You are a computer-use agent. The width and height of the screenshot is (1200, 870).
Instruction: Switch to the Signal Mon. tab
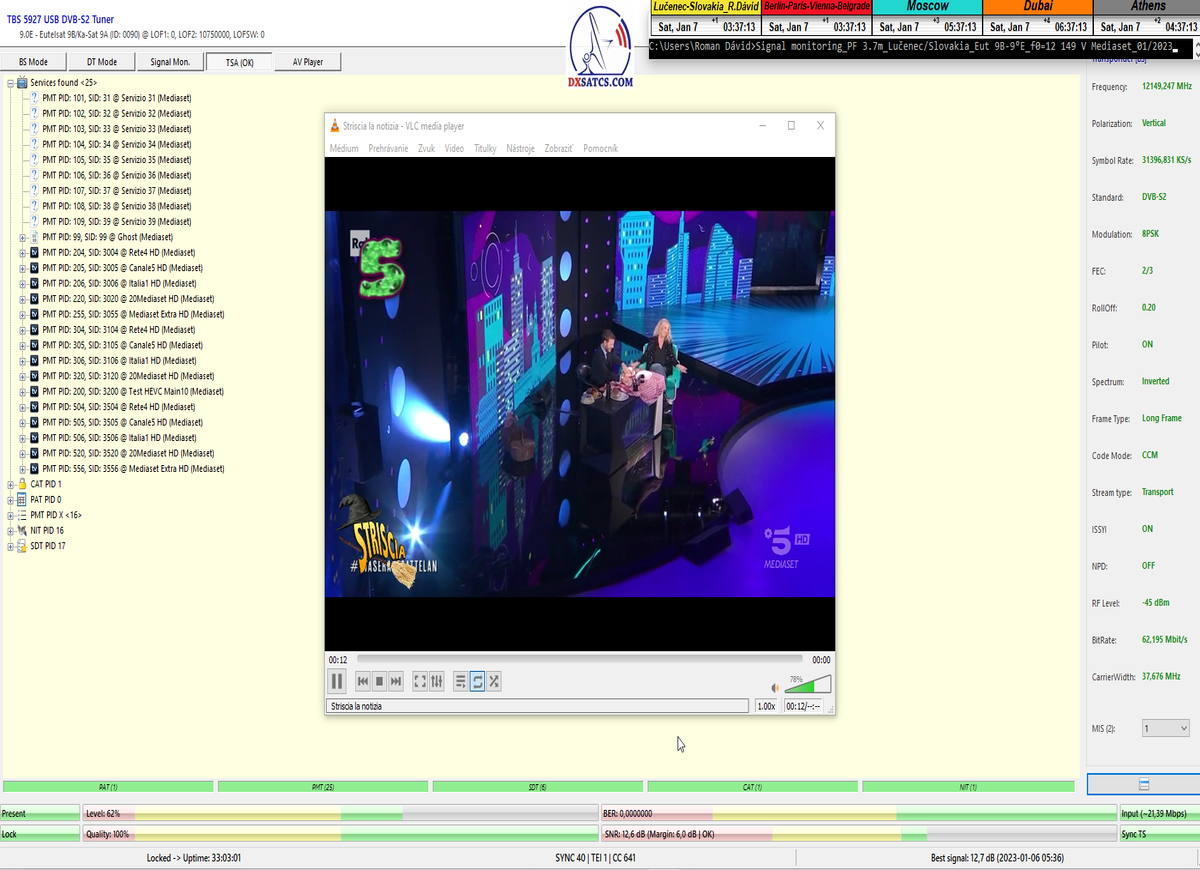[x=170, y=62]
